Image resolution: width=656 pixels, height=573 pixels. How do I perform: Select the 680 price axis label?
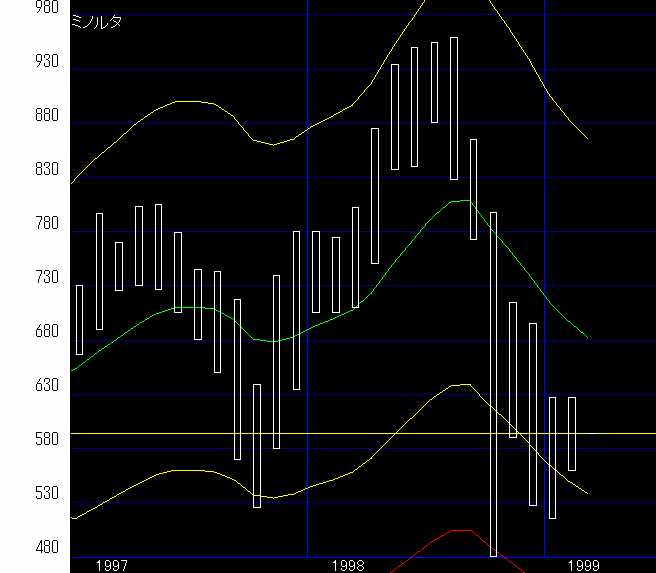[x=18, y=331]
